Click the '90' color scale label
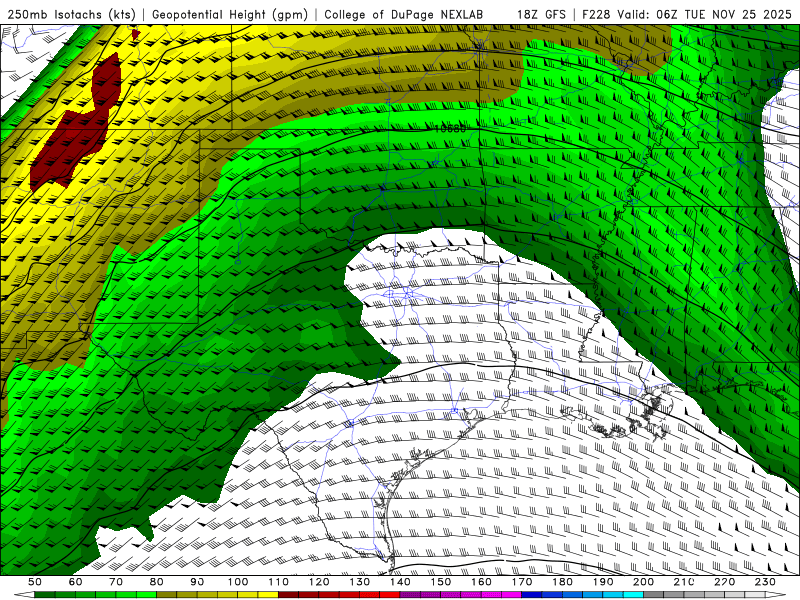Image resolution: width=800 pixels, height=600 pixels. click(197, 582)
